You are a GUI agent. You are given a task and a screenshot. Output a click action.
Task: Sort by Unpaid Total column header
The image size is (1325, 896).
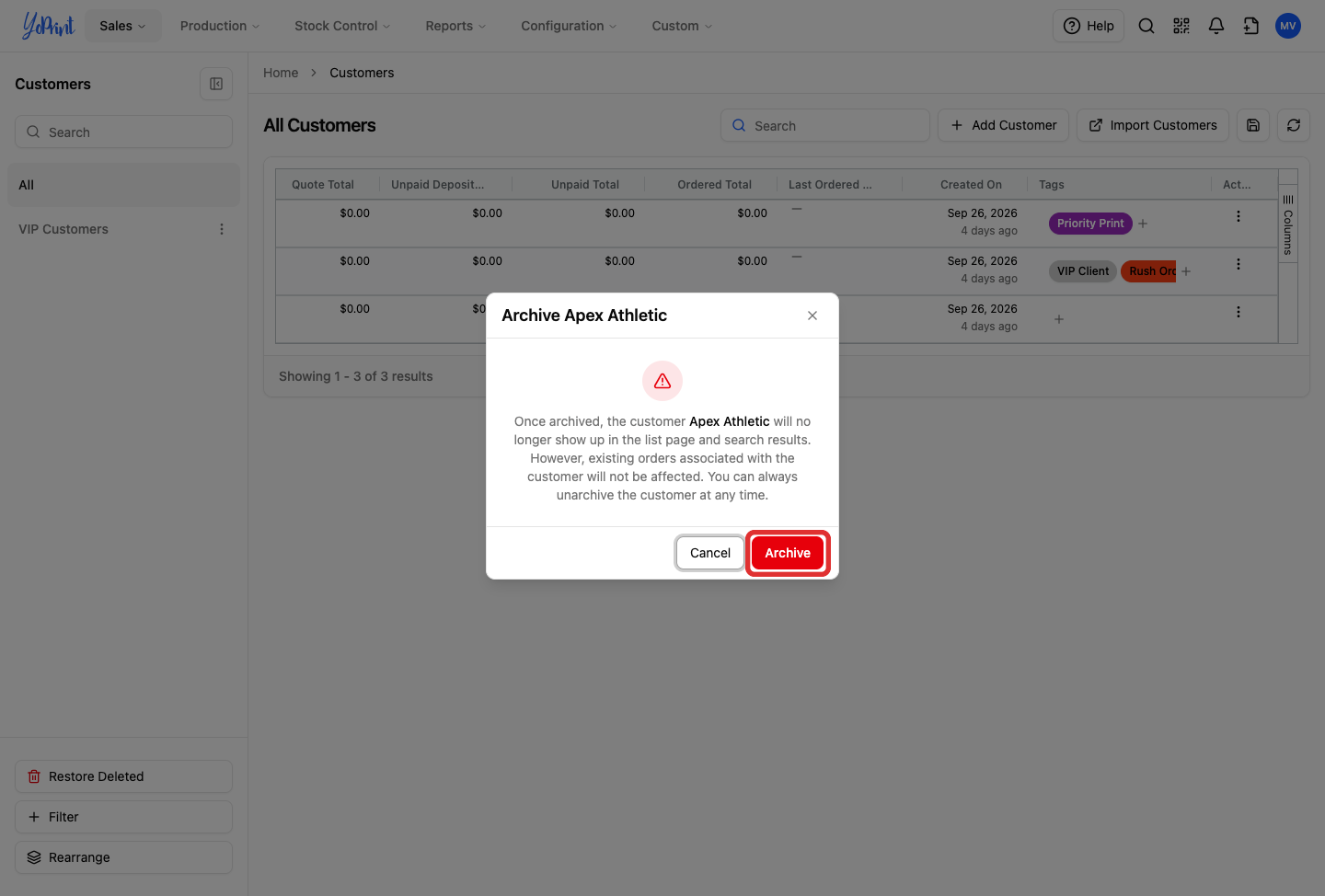point(585,185)
